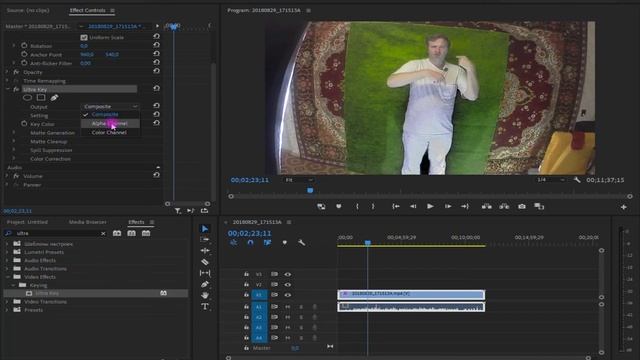Image resolution: width=640 pixels, height=360 pixels.
Task: Reset the Rotation parameter
Action: 156,45
